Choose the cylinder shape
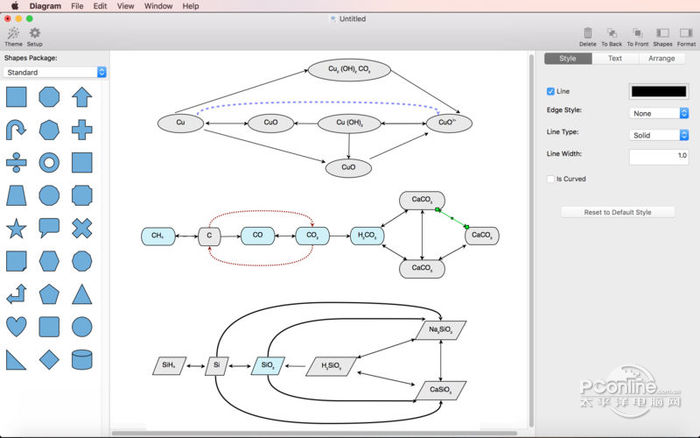This screenshot has height=438, width=700. (x=82, y=360)
